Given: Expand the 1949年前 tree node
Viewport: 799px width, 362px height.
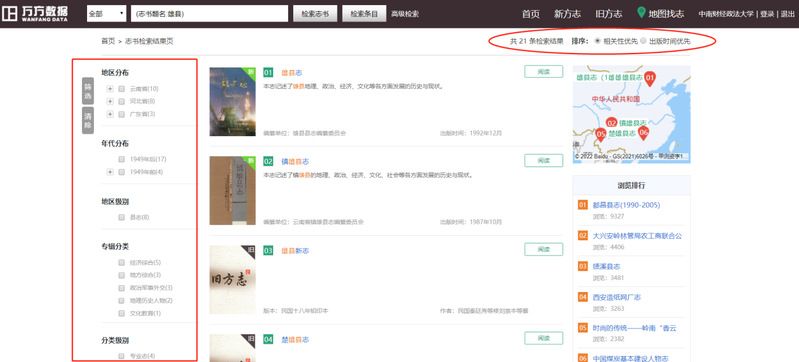Looking at the screenshot, I should pos(110,172).
